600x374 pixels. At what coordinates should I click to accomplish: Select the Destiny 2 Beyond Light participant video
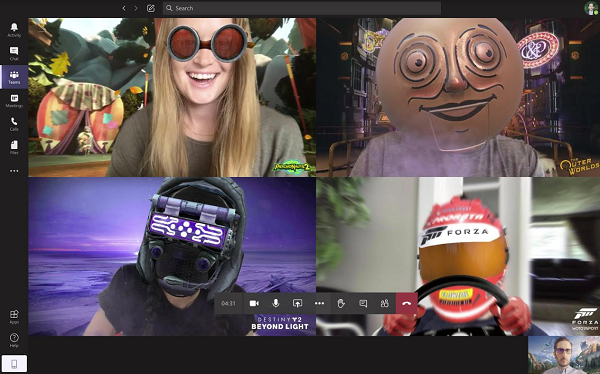[x=172, y=256]
